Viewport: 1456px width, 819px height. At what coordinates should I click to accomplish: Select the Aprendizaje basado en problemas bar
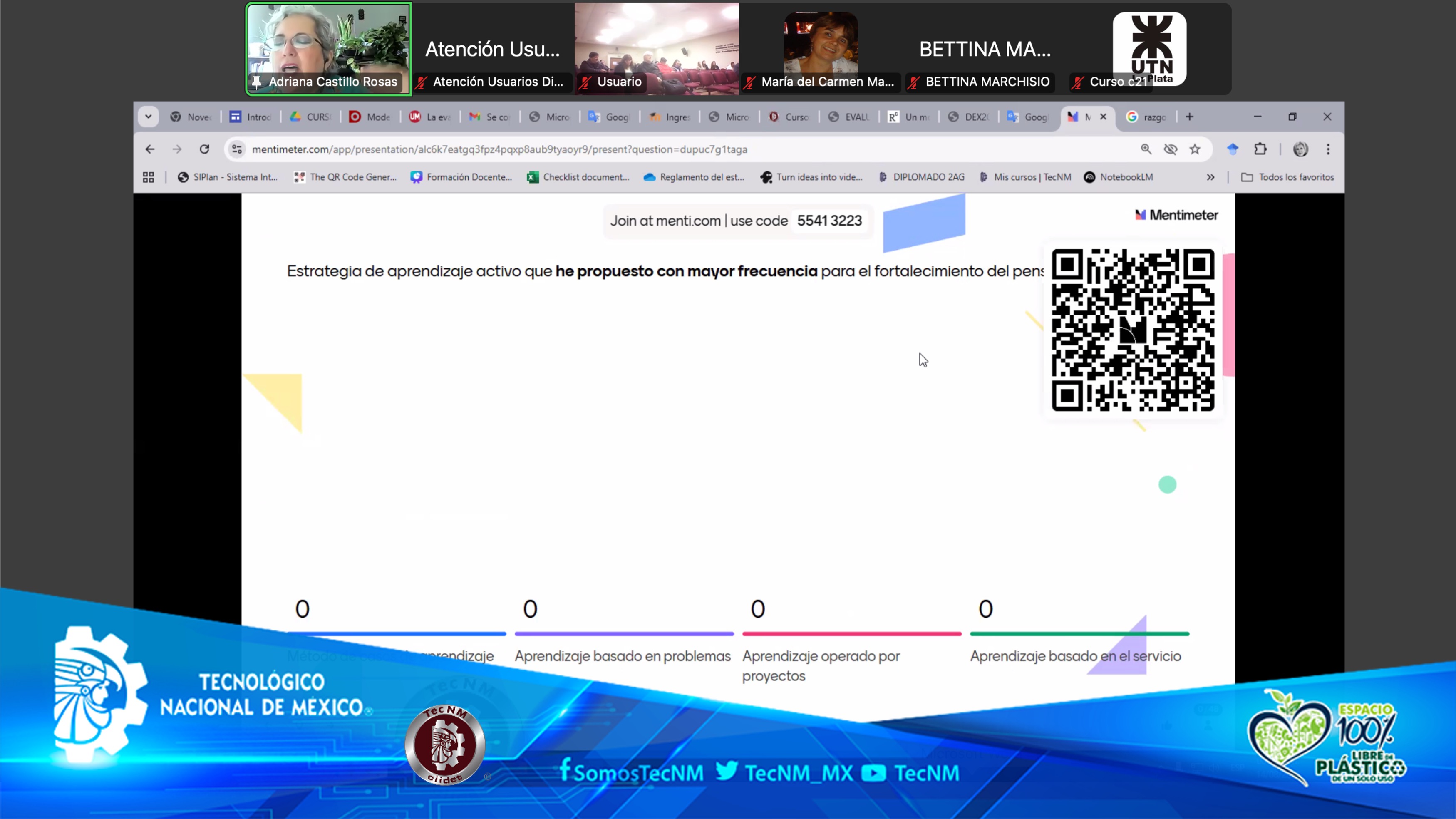pyautogui.click(x=624, y=634)
